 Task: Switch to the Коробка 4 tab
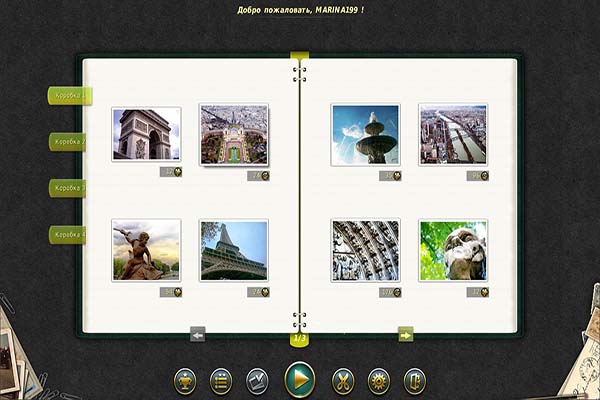[67, 235]
